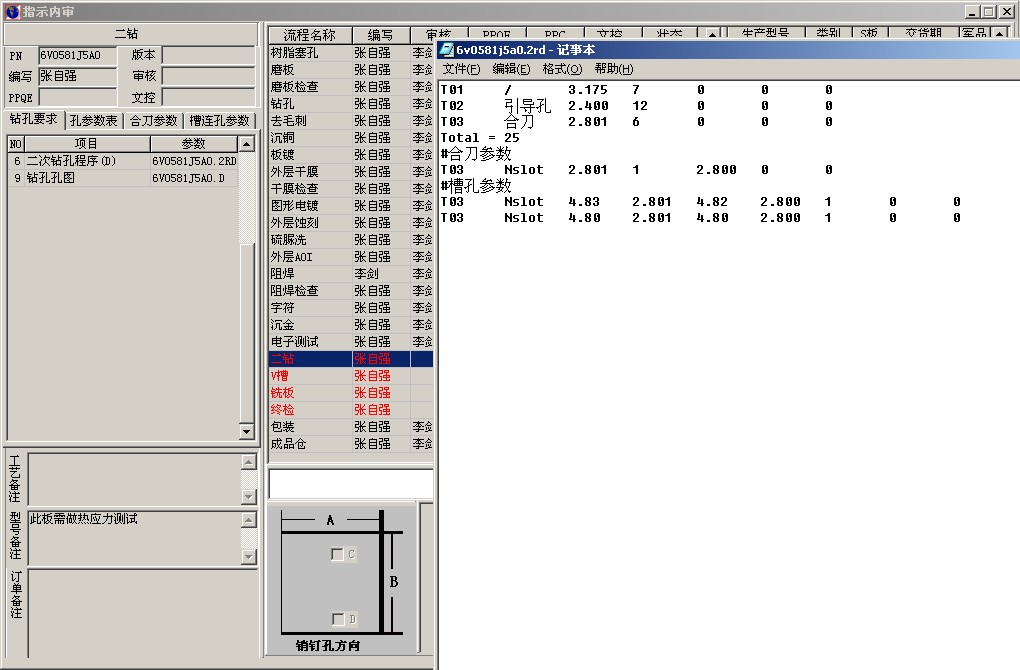The width and height of the screenshot is (1020, 670).
Task: Switch to the 槽连孔参数 tab
Action: (220, 121)
